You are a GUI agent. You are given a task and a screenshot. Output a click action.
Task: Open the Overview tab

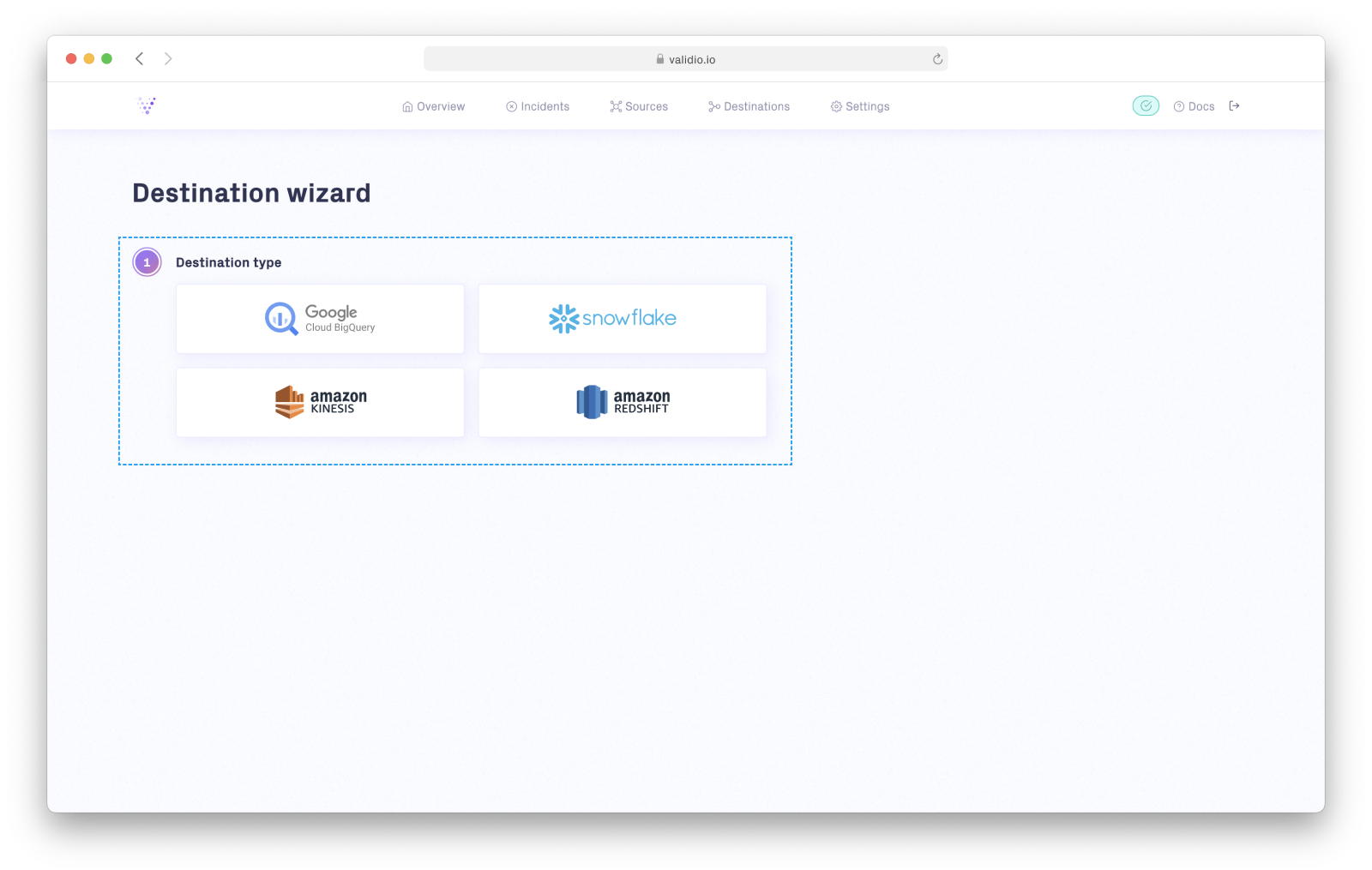[x=433, y=106]
